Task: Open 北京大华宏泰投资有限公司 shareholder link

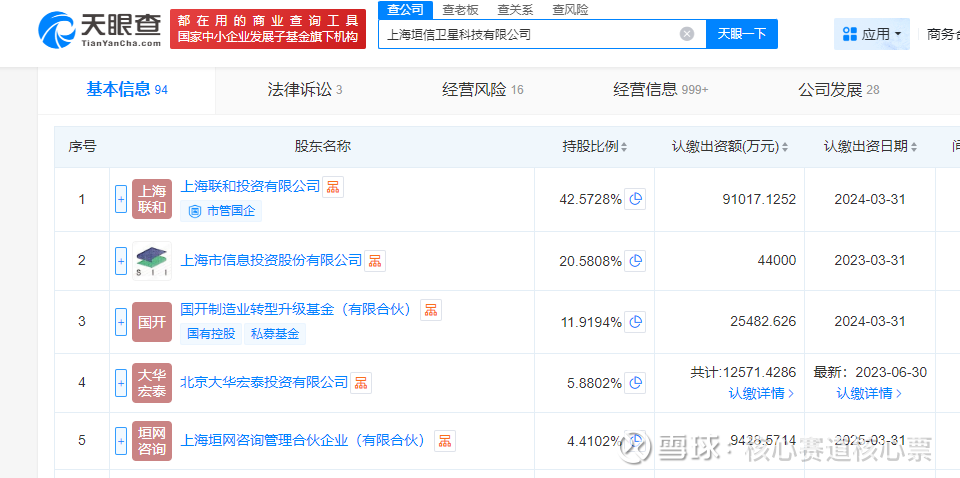Action: click(264, 383)
